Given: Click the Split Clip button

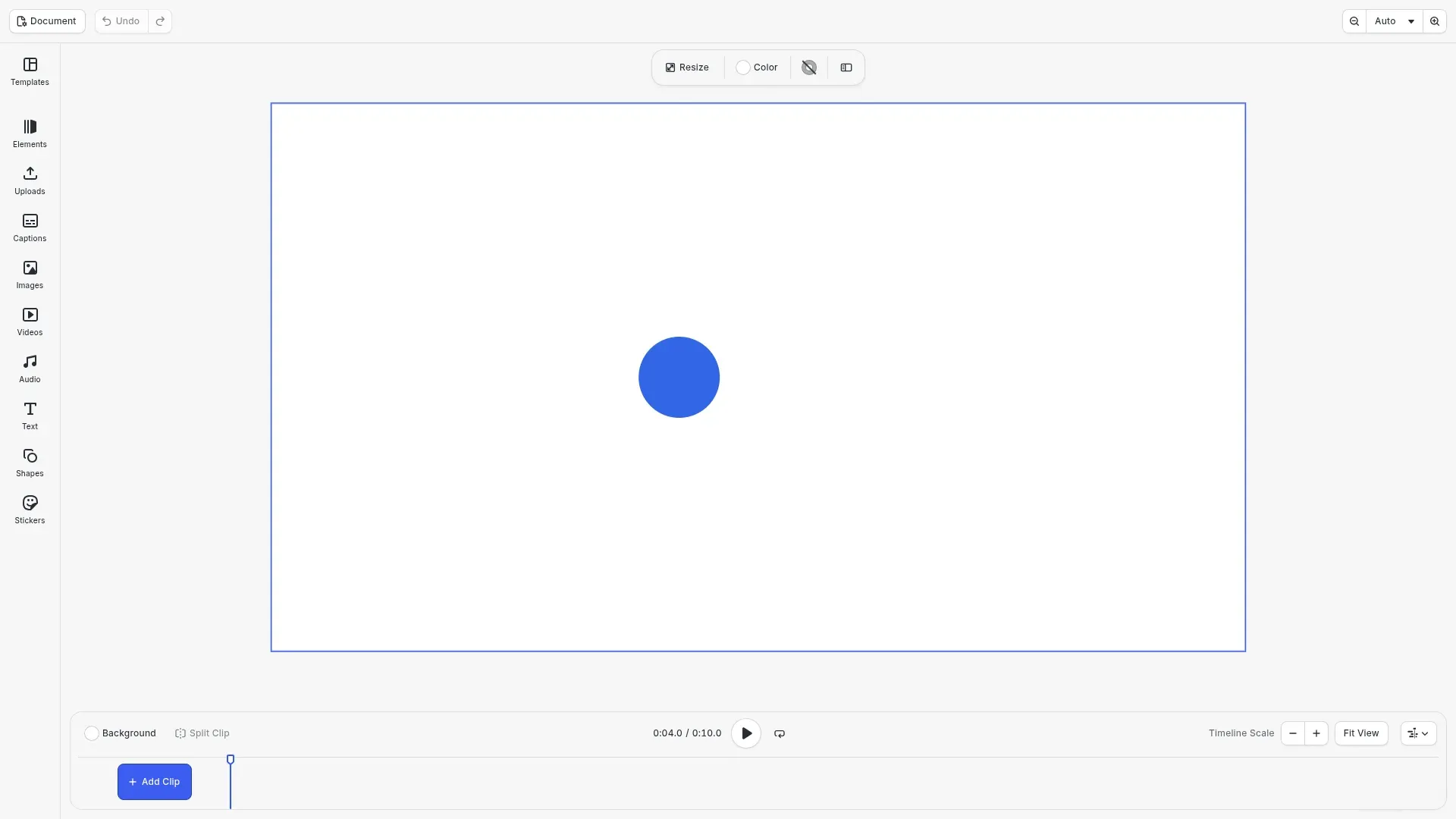Looking at the screenshot, I should [202, 733].
